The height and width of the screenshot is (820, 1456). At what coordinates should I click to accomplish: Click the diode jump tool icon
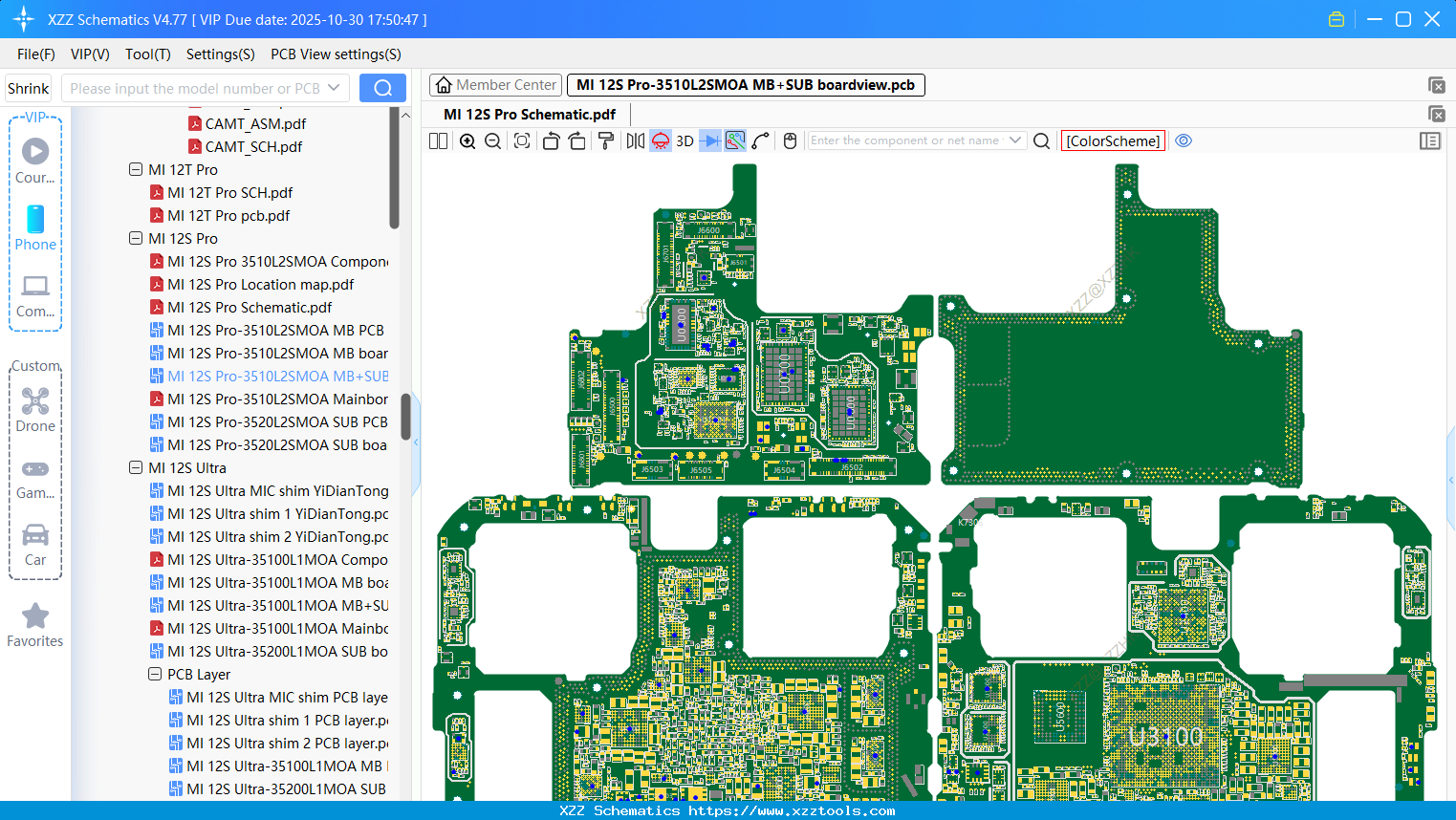click(x=708, y=140)
